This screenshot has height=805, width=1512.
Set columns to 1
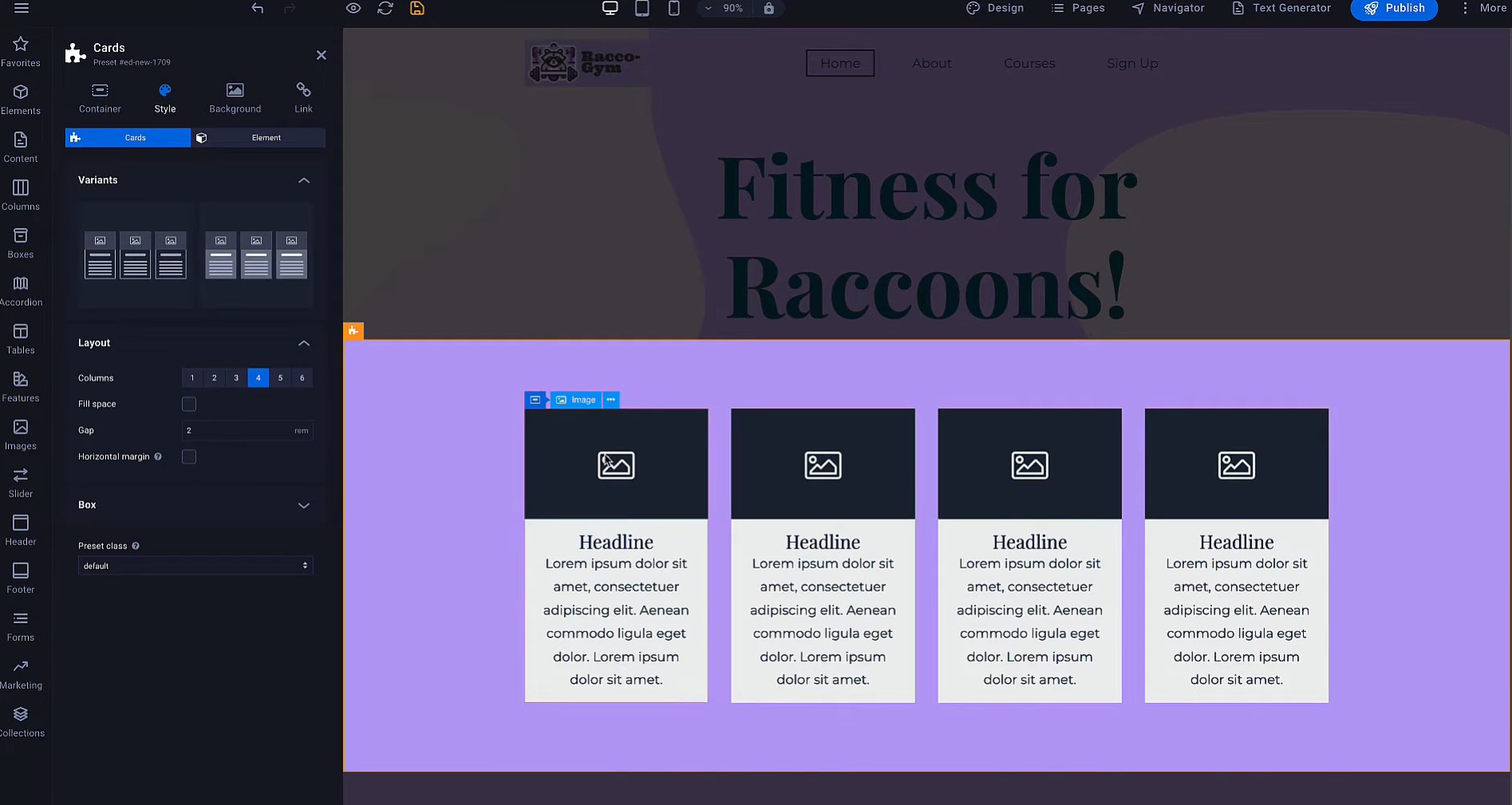[x=192, y=378]
